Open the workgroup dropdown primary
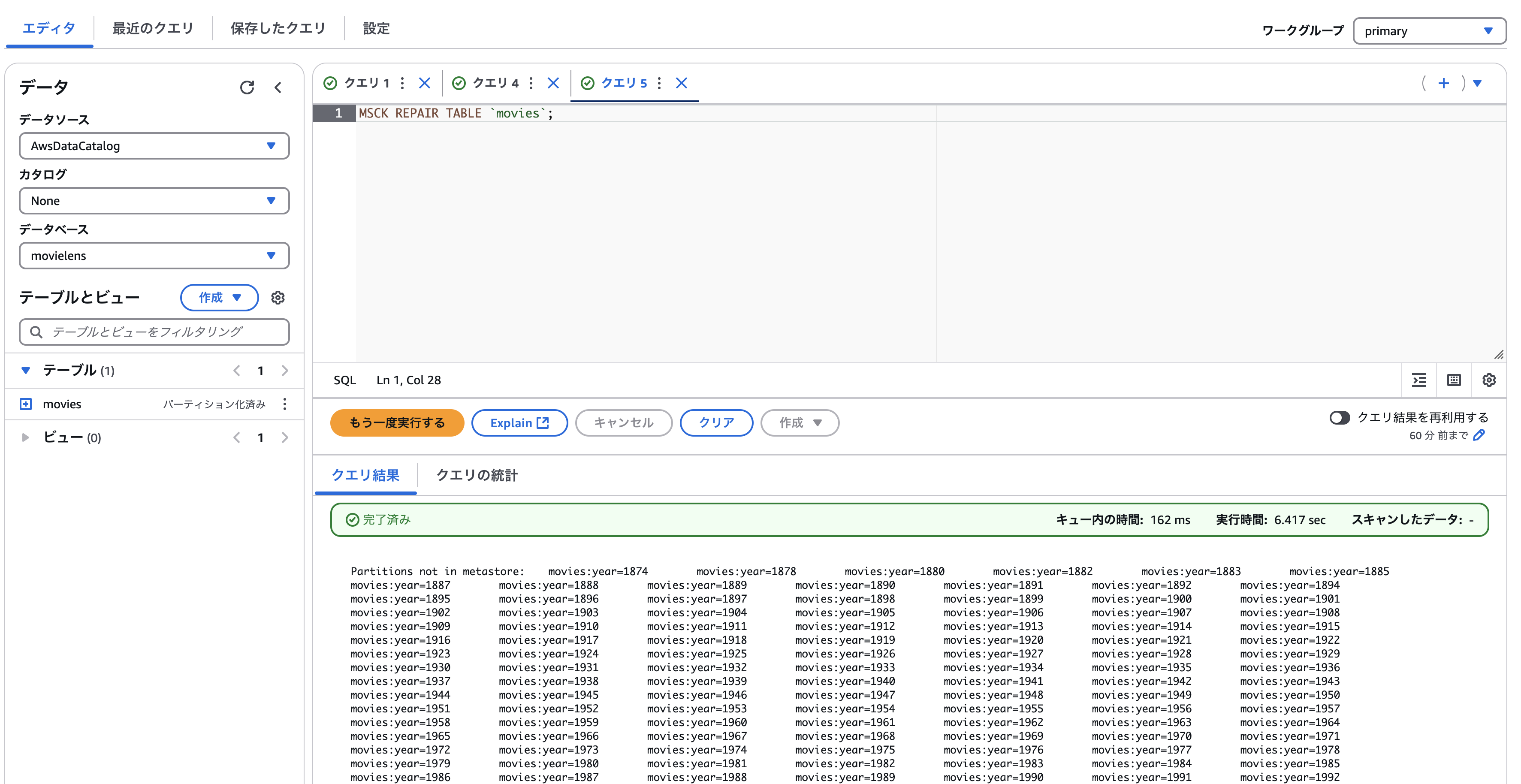1521x784 pixels. tap(1429, 31)
